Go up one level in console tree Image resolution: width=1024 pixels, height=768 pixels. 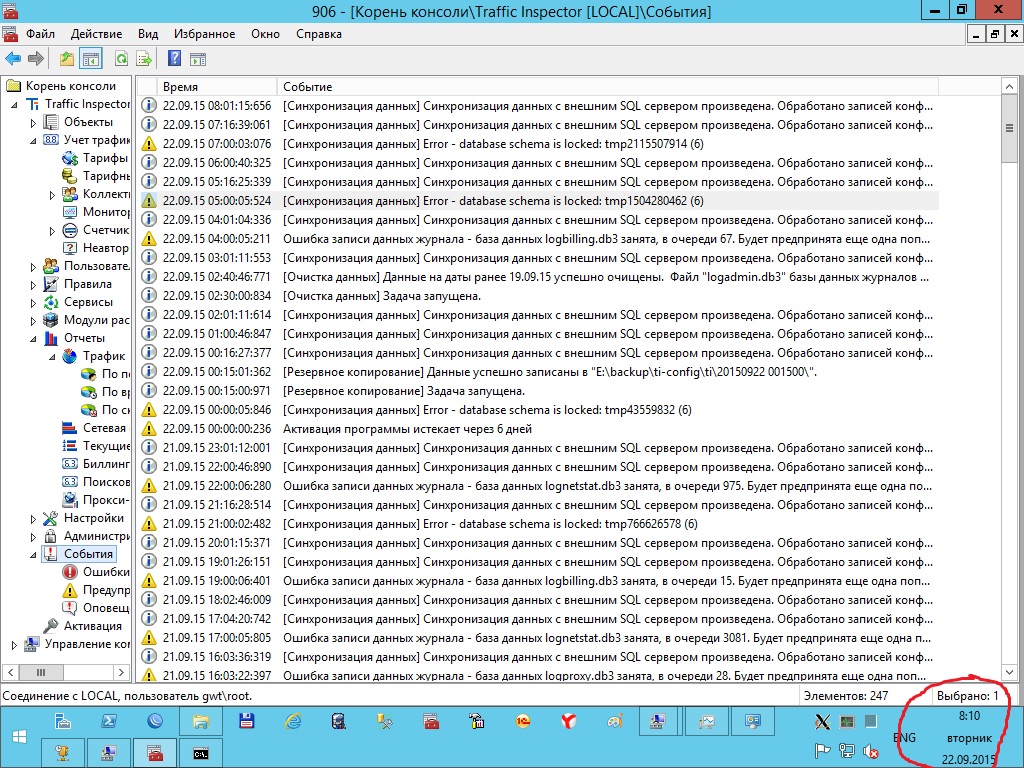click(67, 59)
